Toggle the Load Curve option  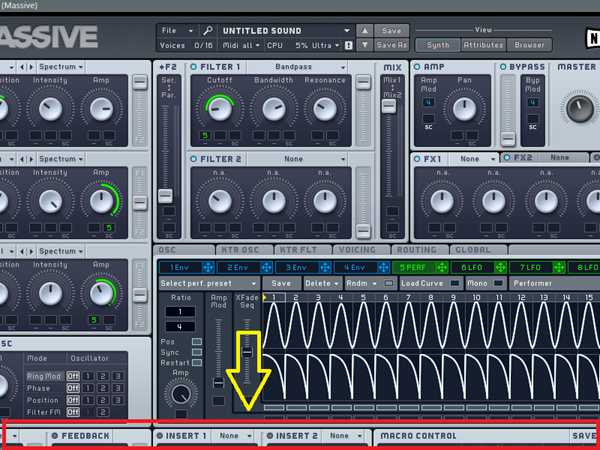pyautogui.click(x=455, y=283)
